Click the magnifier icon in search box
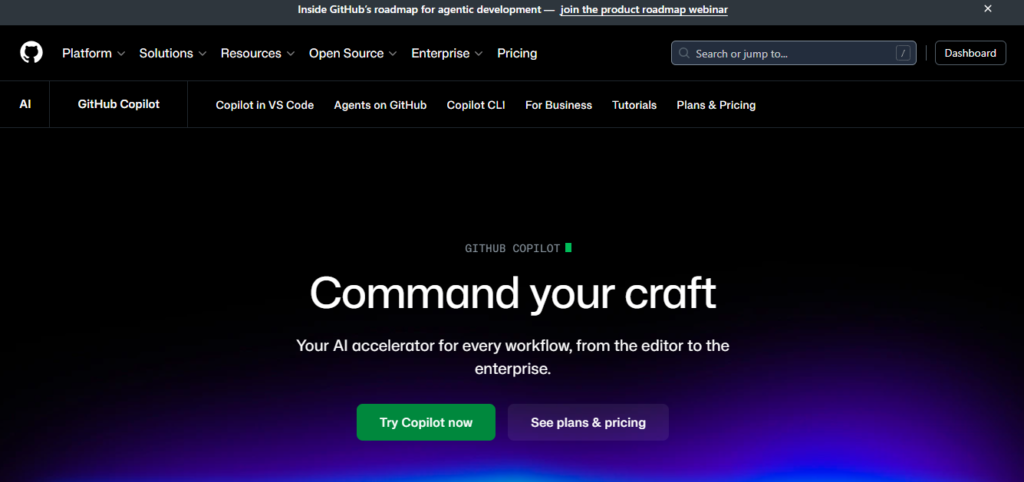1024x482 pixels. [x=684, y=54]
